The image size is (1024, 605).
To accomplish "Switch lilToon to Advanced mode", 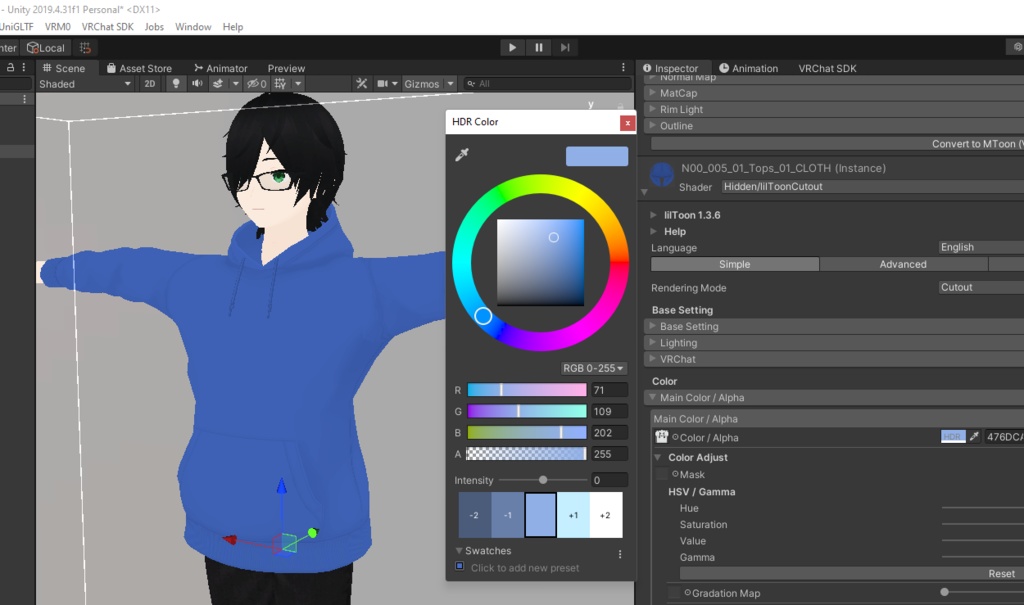I will pos(901,264).
